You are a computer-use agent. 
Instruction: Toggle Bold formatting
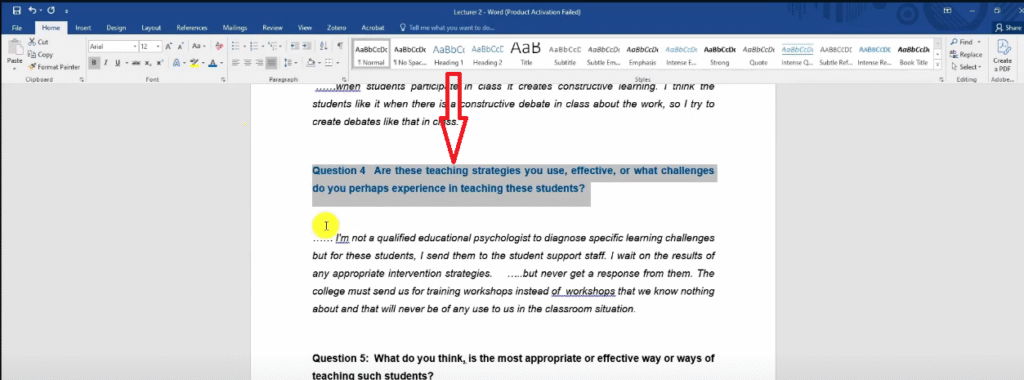(x=95, y=63)
